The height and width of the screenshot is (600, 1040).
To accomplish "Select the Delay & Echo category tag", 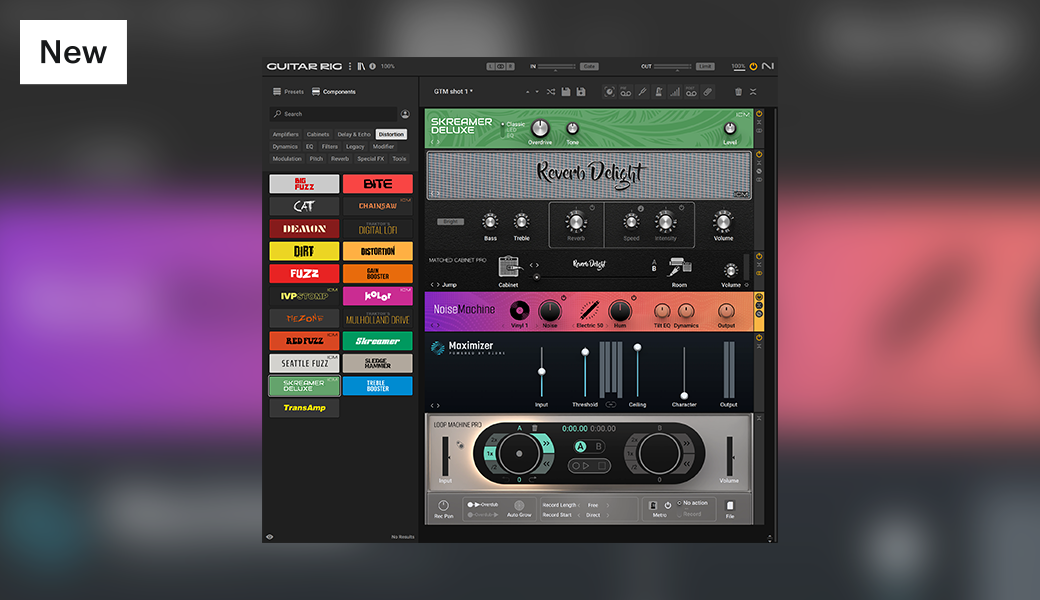I will pos(354,135).
